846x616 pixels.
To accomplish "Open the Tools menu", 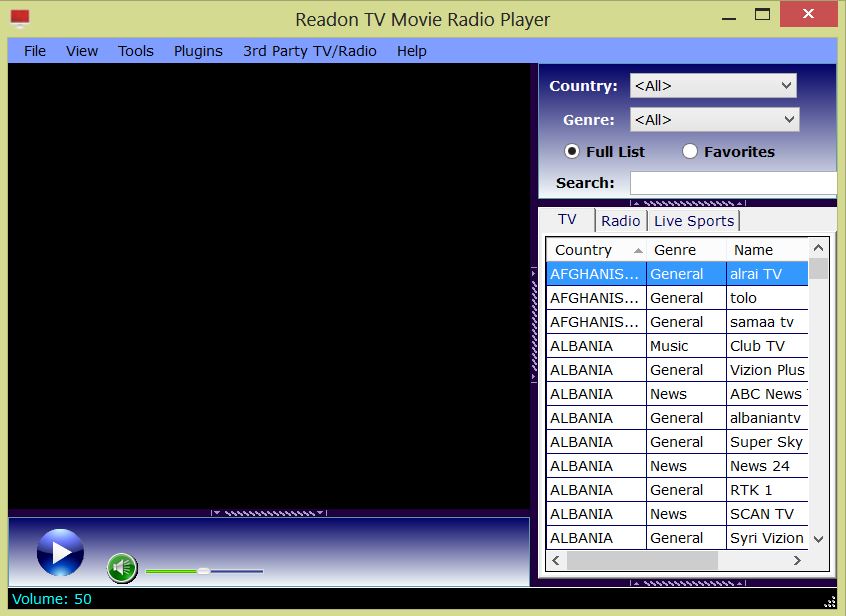I will tap(136, 51).
